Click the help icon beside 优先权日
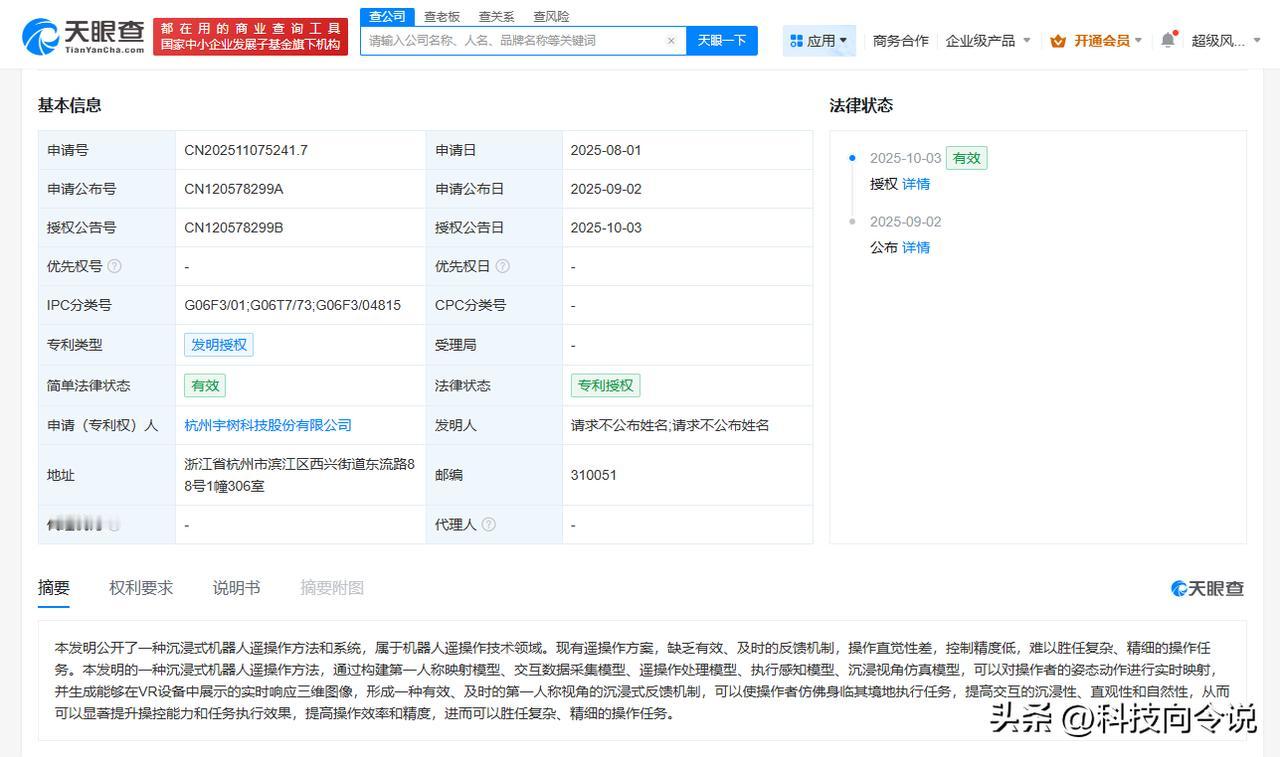1280x757 pixels. tap(502, 266)
